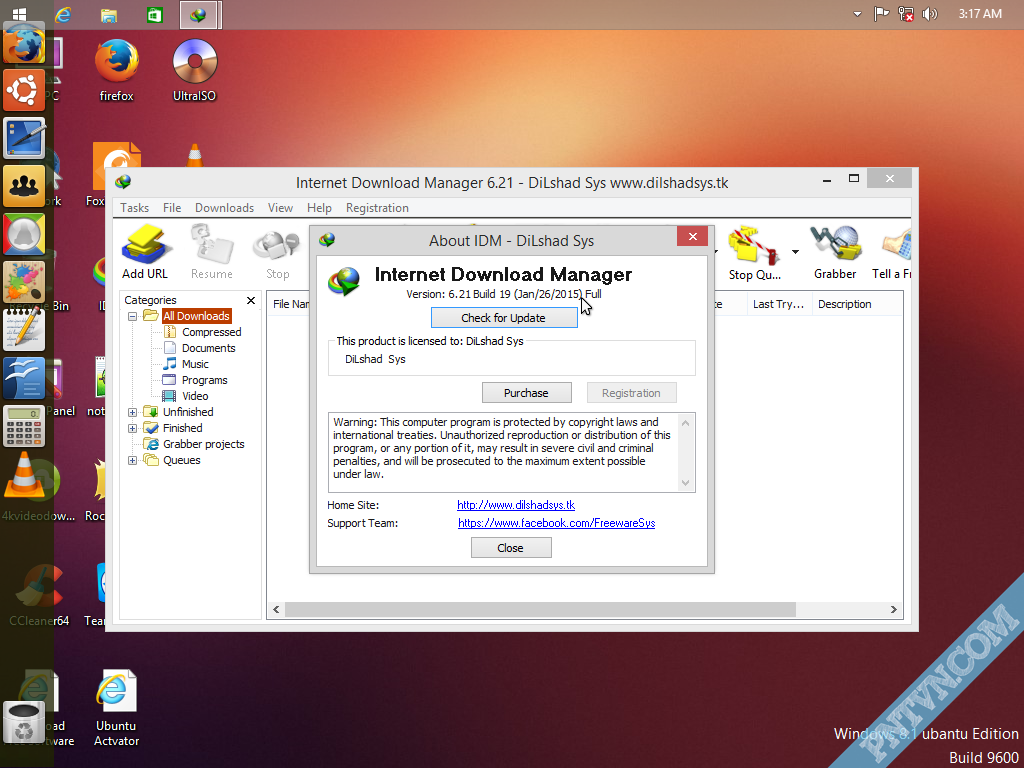Select the Grabber projects item
1024x768 pixels.
point(204,444)
